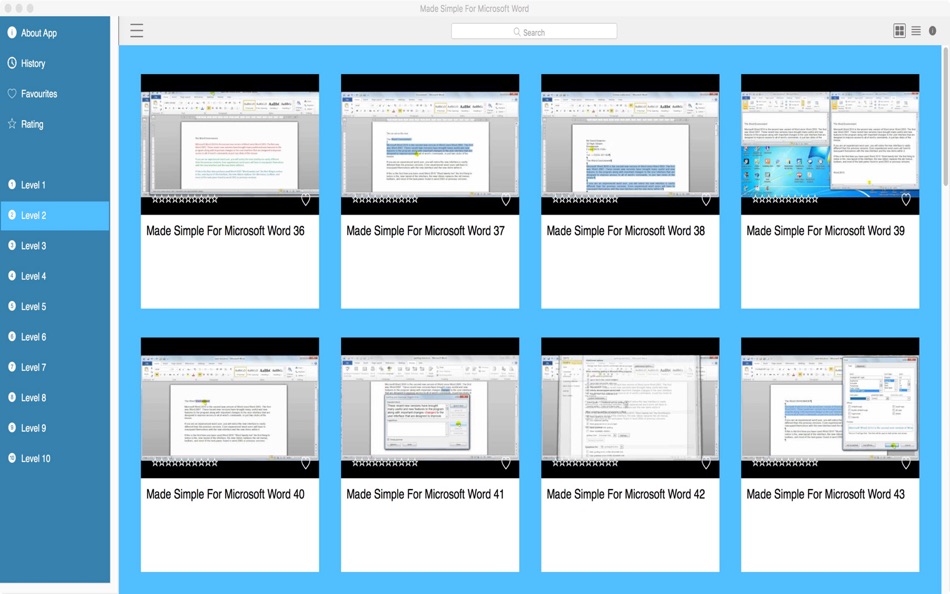Click title 'Made Simple For Microsoft Word 42'

pos(626,495)
